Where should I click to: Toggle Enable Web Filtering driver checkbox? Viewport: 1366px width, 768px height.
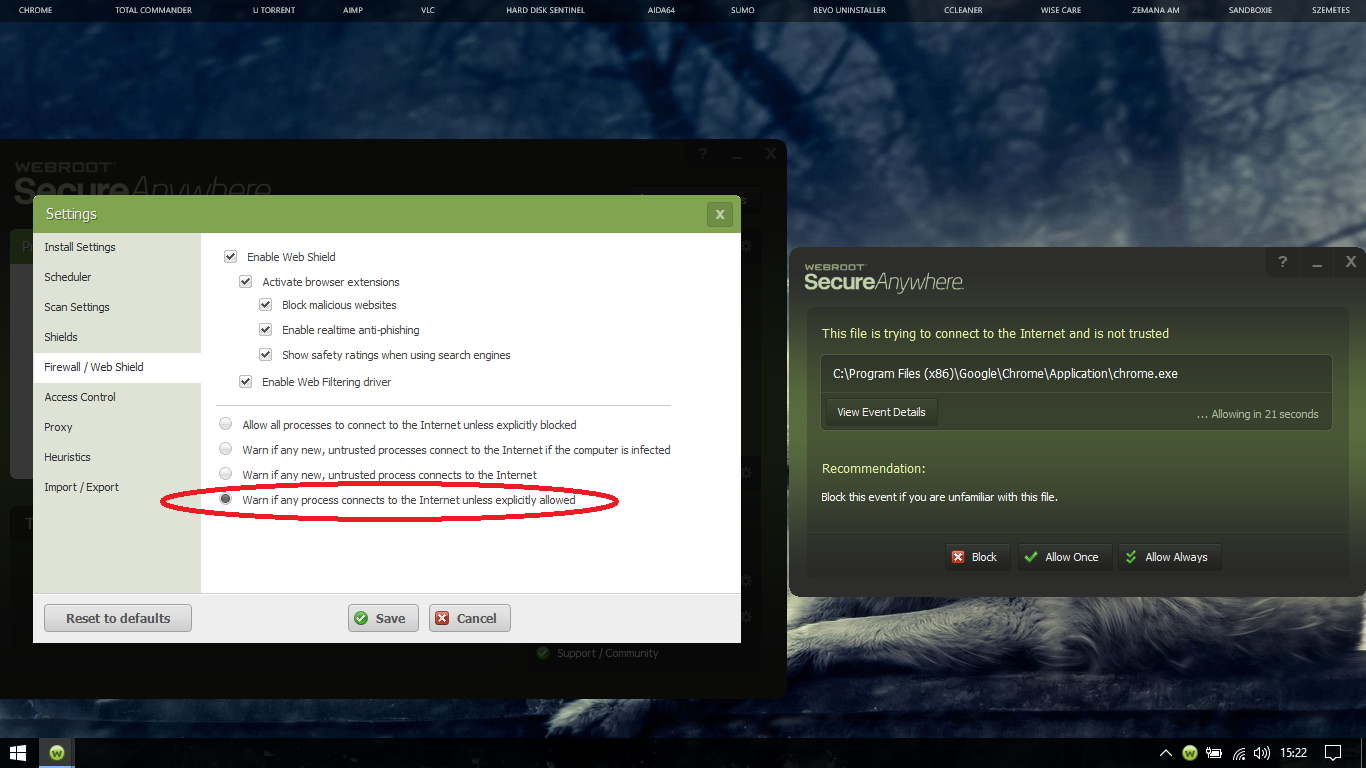click(x=246, y=382)
